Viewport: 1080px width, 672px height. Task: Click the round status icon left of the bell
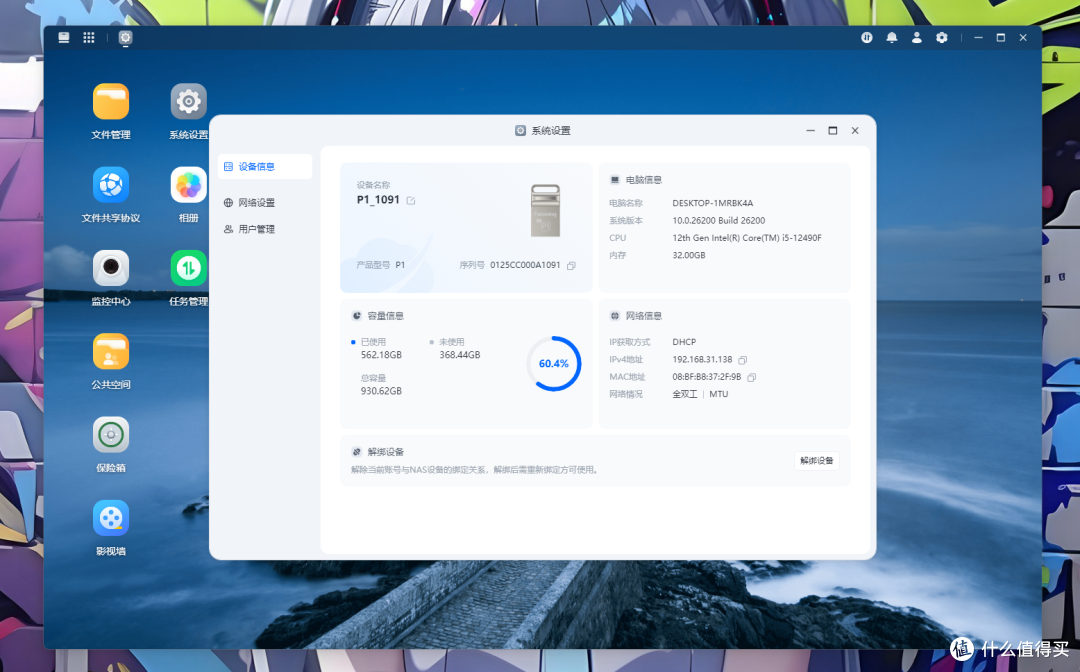click(x=866, y=38)
